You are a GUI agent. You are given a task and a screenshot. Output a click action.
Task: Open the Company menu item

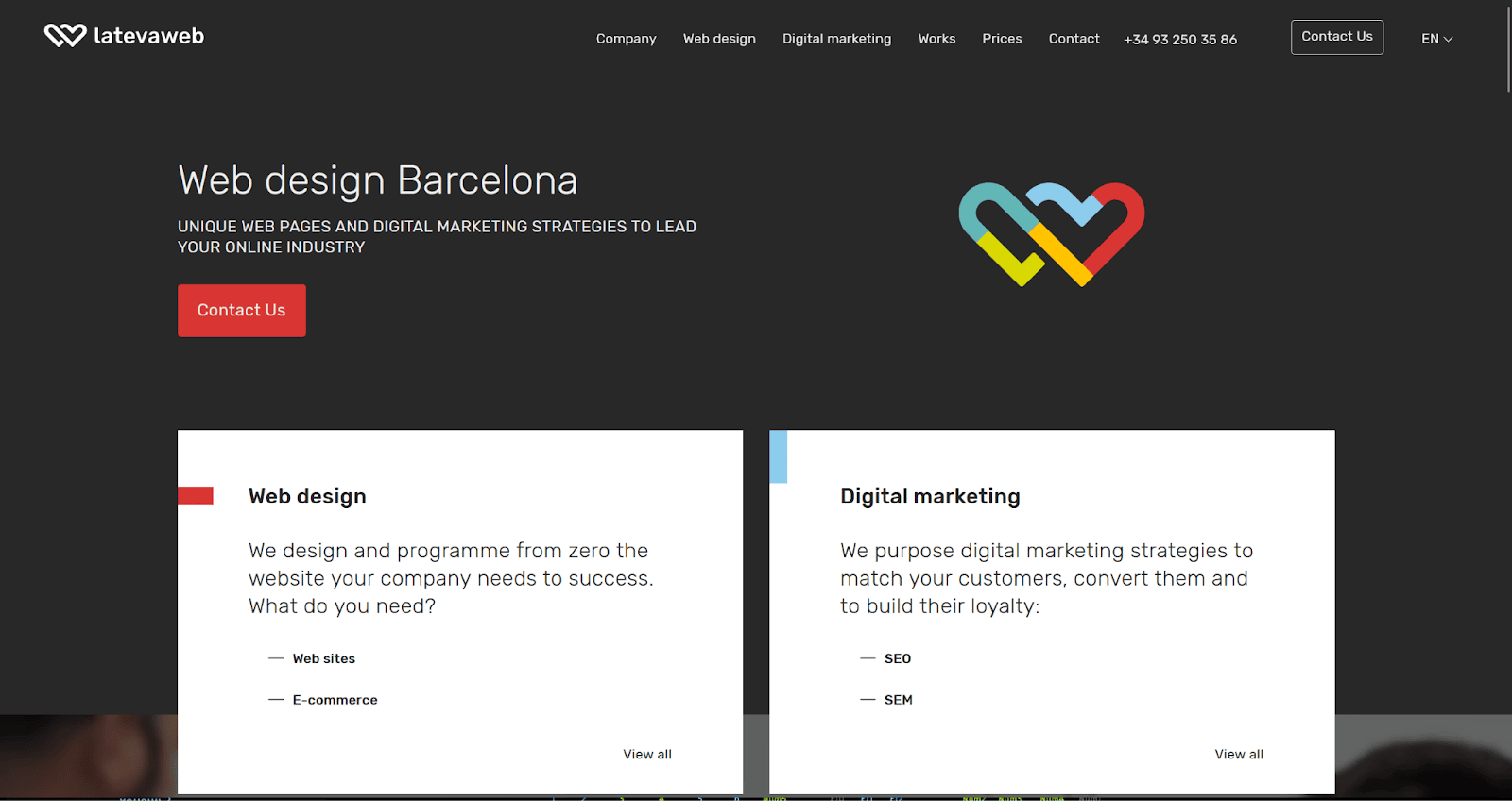[x=626, y=39]
